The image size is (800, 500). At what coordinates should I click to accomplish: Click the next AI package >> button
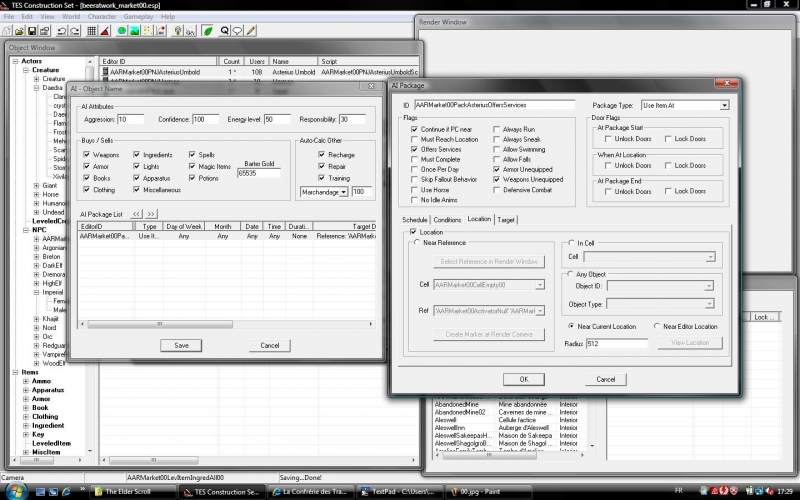151,214
